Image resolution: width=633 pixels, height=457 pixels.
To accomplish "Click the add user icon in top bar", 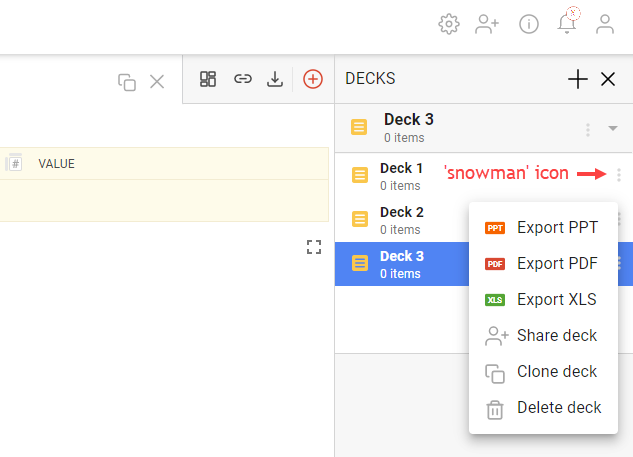I will click(x=488, y=24).
